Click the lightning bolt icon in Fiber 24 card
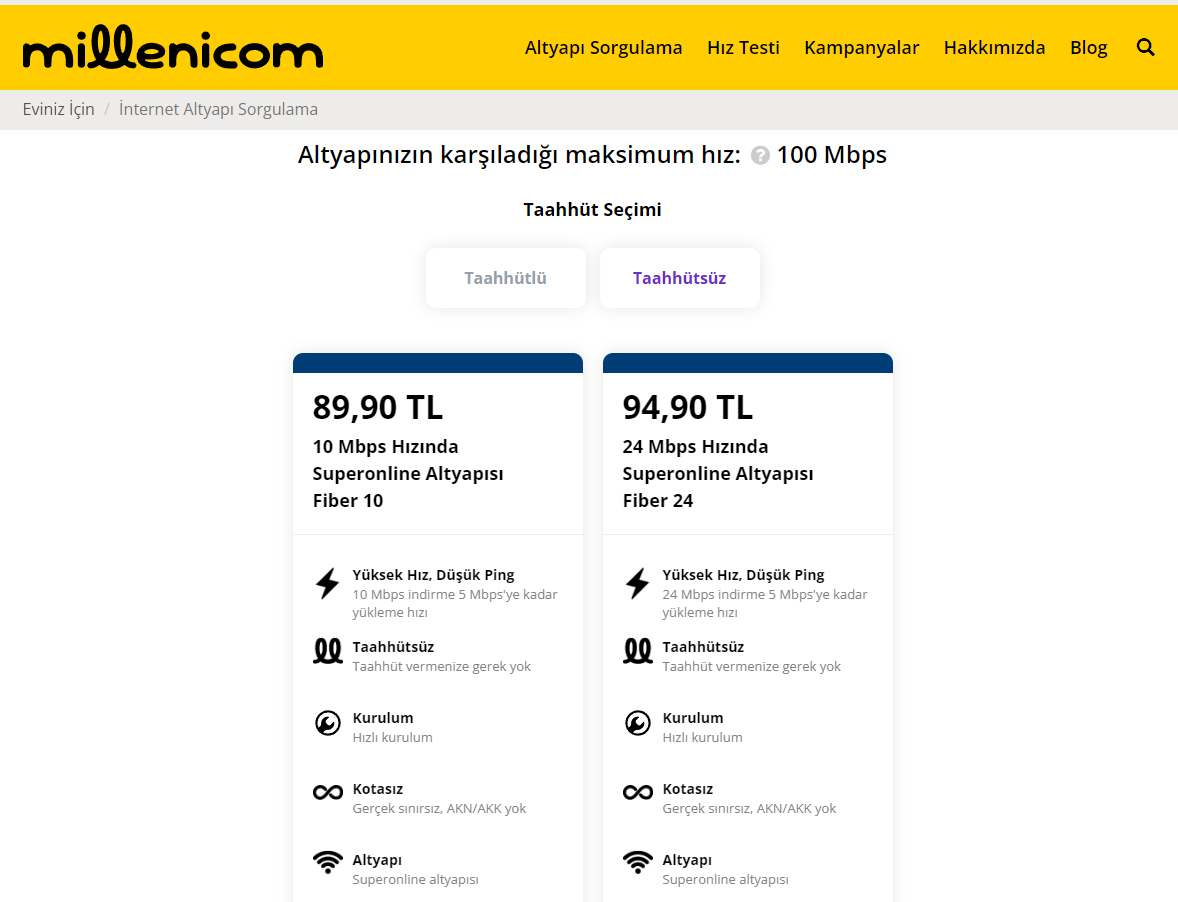The height and width of the screenshot is (902, 1178). 637,583
